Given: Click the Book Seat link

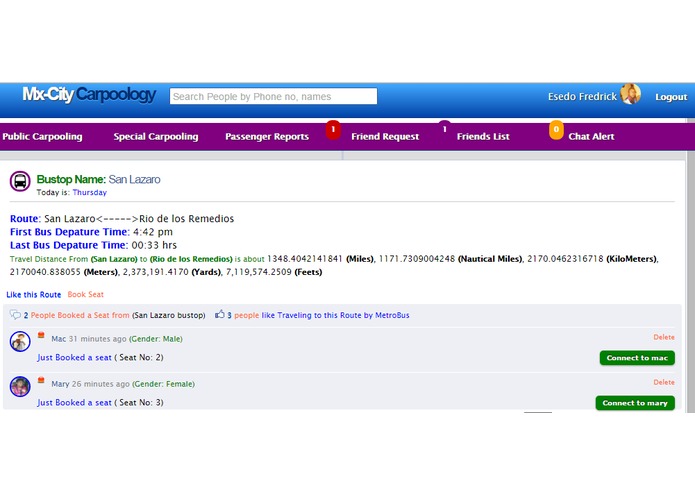Looking at the screenshot, I should (86, 295).
